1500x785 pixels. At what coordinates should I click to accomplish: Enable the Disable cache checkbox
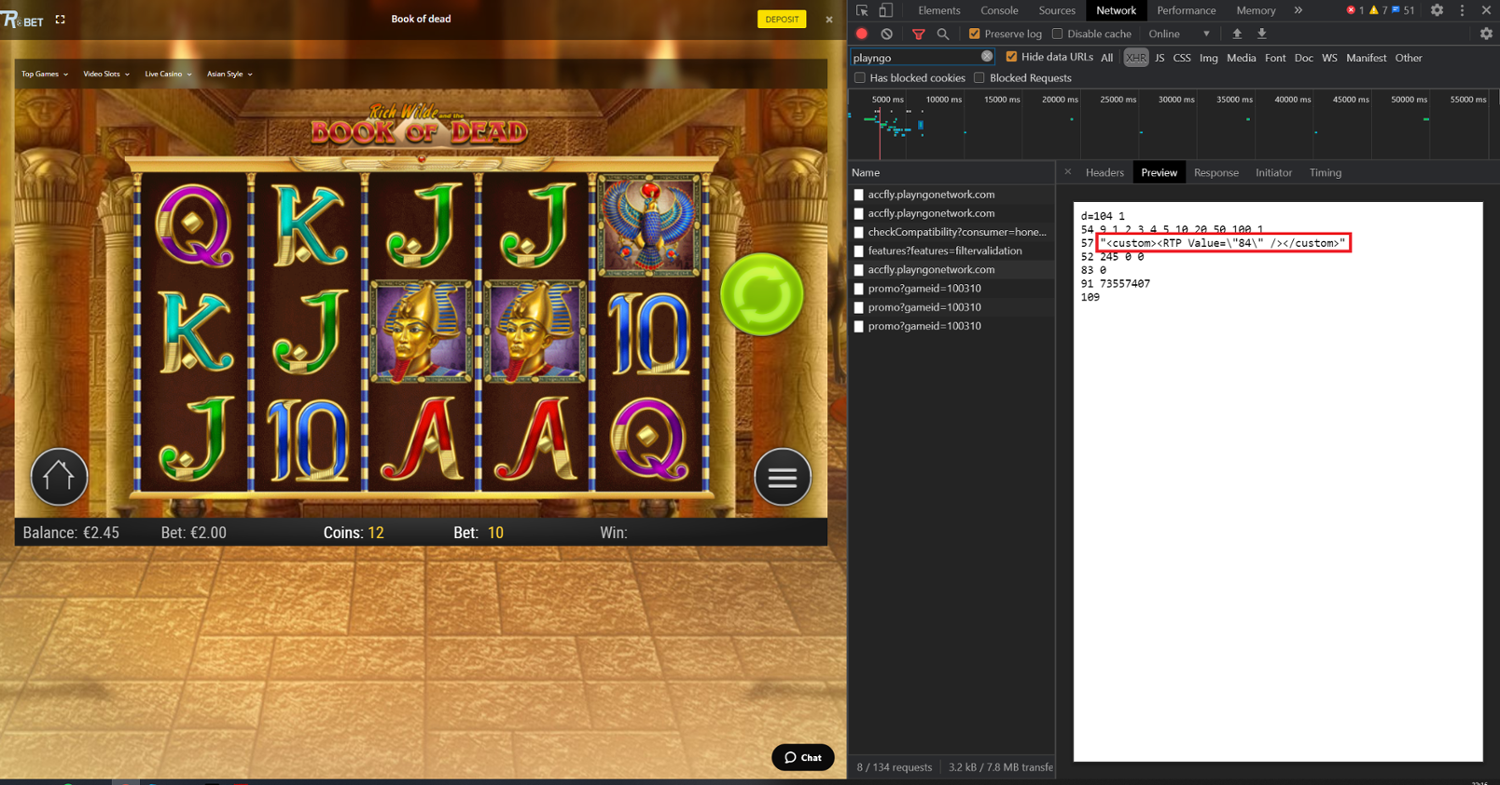pyautogui.click(x=1058, y=34)
